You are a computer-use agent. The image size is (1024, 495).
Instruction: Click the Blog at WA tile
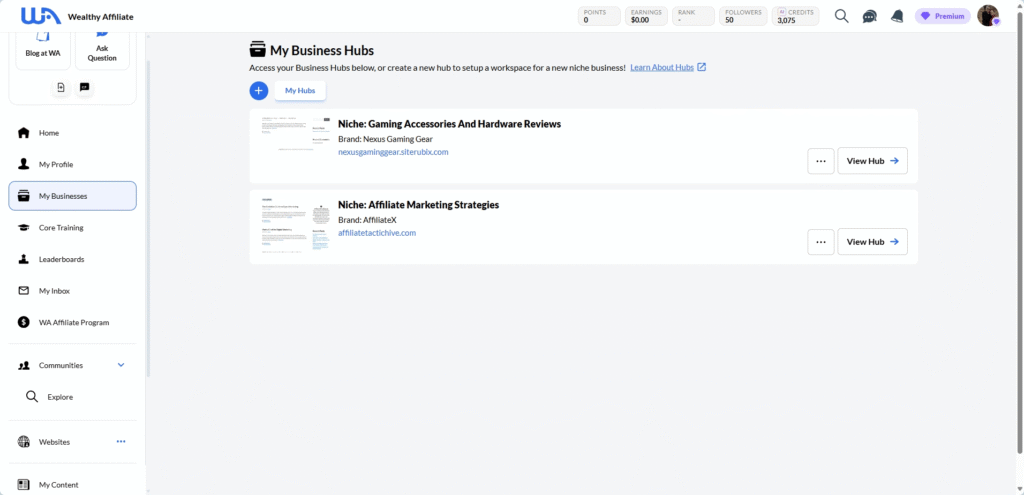click(x=43, y=49)
